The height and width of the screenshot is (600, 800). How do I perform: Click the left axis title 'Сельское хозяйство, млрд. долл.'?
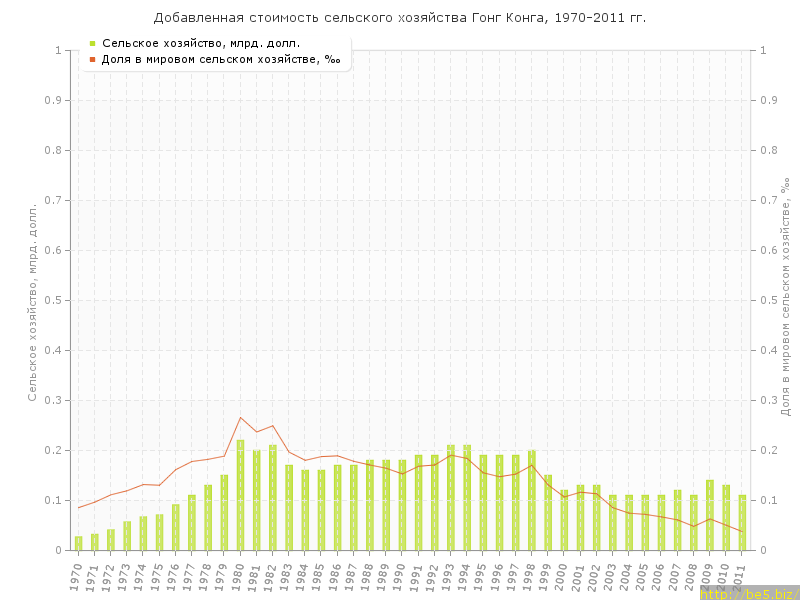(x=32, y=300)
